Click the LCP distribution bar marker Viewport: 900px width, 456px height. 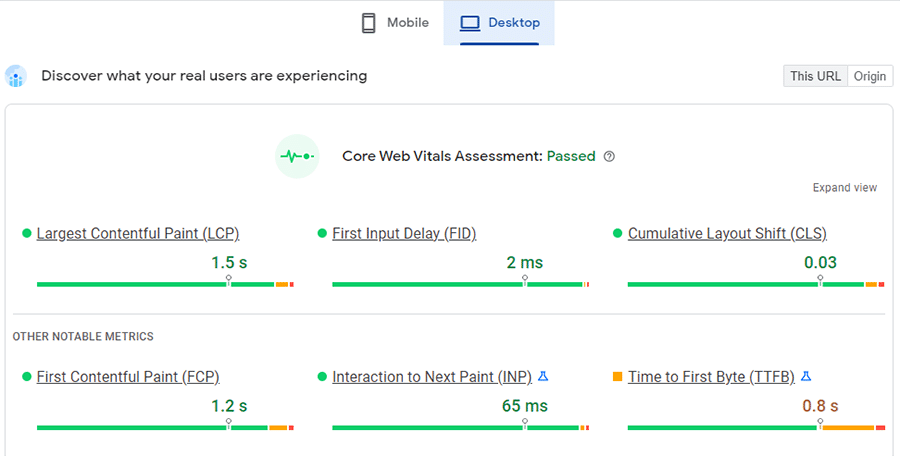click(x=228, y=280)
